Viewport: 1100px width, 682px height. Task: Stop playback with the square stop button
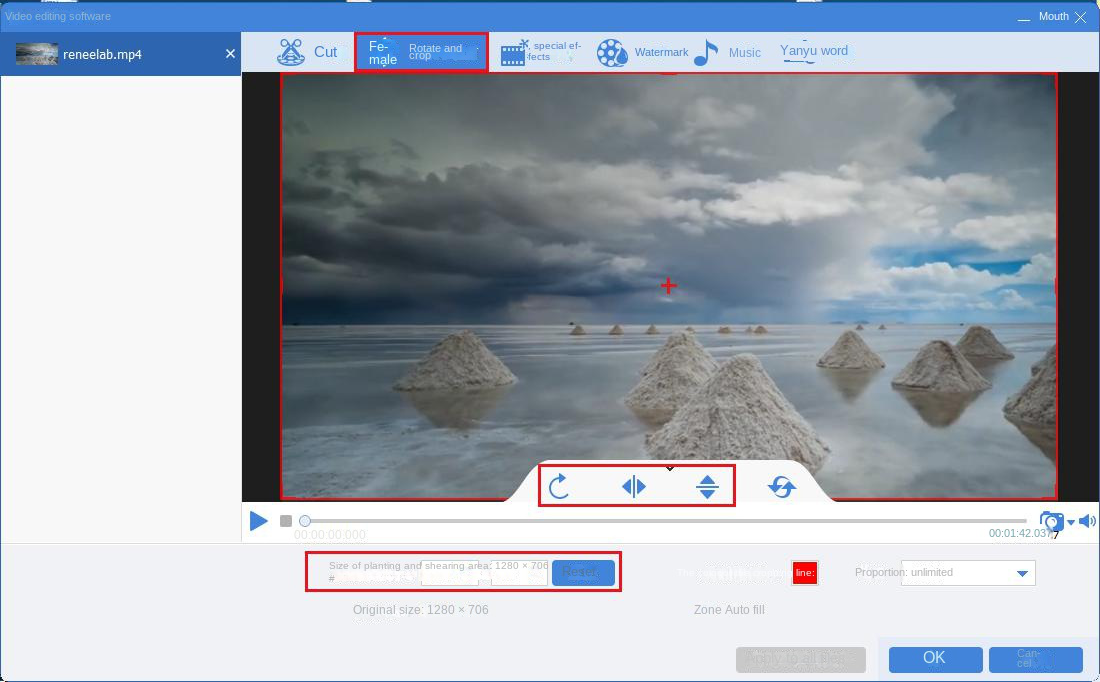point(286,521)
